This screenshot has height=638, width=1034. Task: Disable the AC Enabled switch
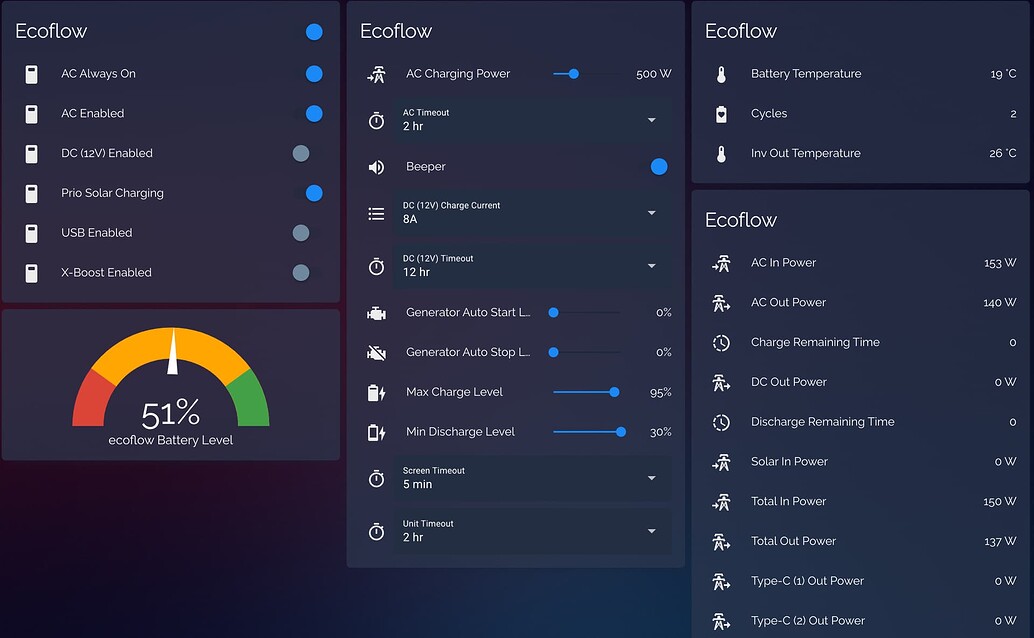coord(307,113)
